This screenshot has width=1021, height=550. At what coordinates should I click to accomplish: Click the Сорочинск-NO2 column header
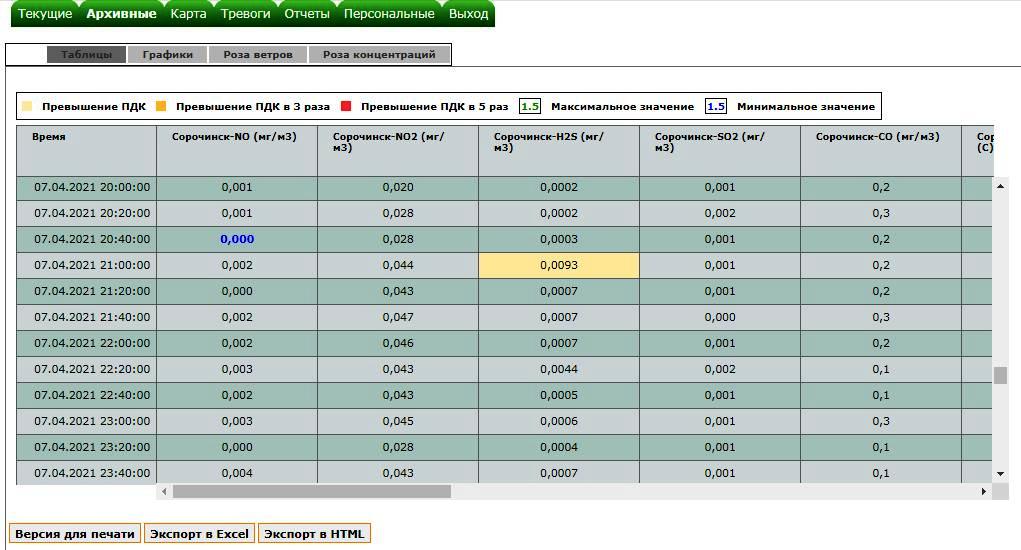click(x=397, y=142)
